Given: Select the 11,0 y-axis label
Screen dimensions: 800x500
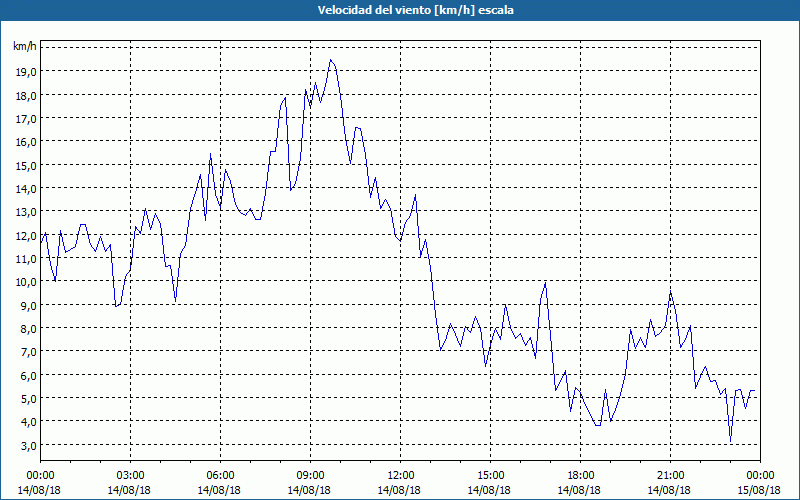Looking at the screenshot, I should pyautogui.click(x=27, y=259).
